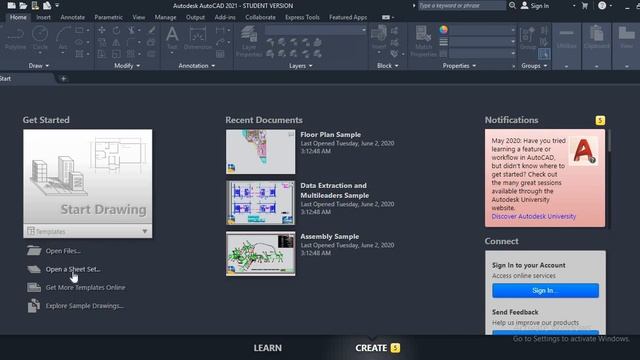Click the Open file icon in quick access toolbar
Screen dimensions: 640x360
click(x=23, y=5)
